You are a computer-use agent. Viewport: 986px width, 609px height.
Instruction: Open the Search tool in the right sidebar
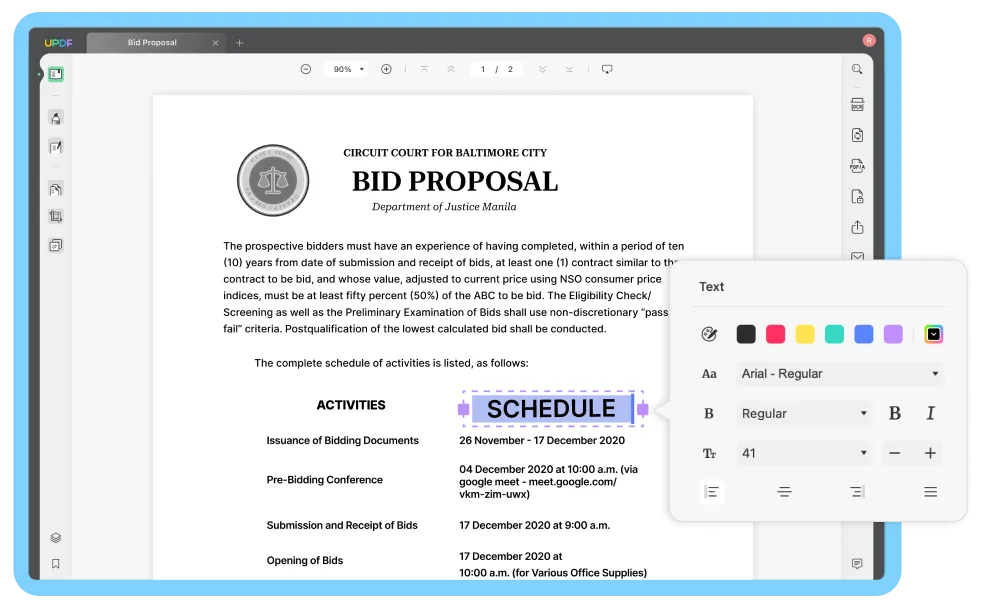pos(857,69)
